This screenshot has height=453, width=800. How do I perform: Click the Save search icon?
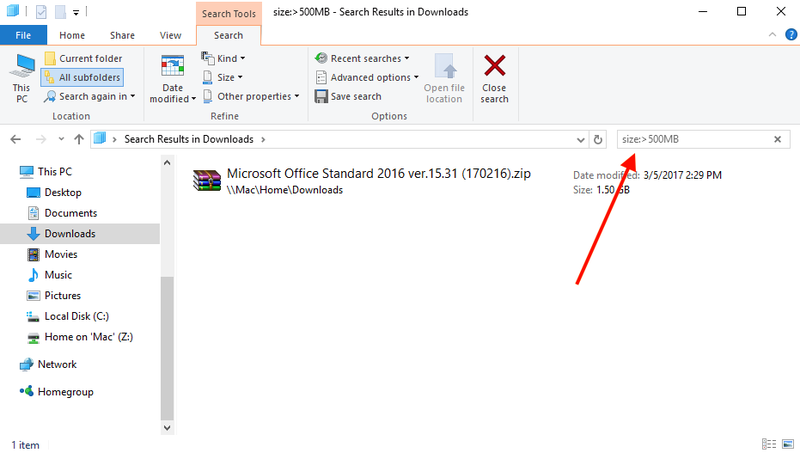322,96
